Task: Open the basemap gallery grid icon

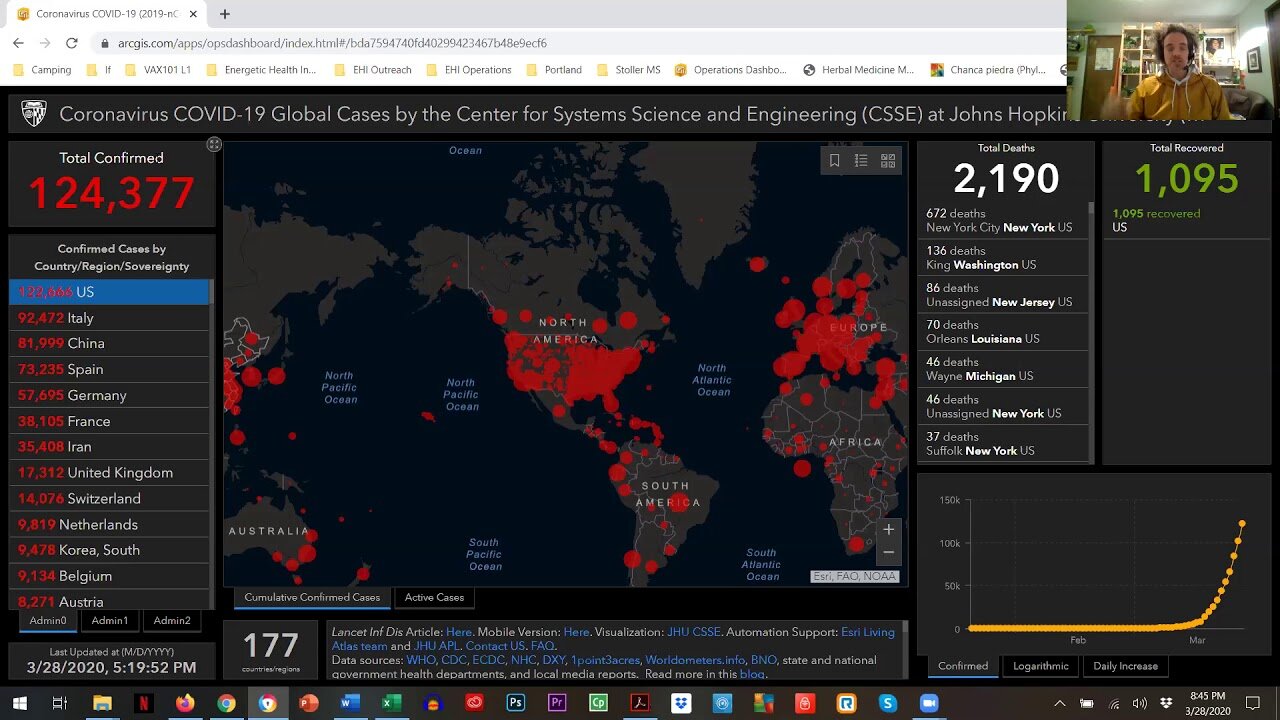Action: (x=888, y=160)
